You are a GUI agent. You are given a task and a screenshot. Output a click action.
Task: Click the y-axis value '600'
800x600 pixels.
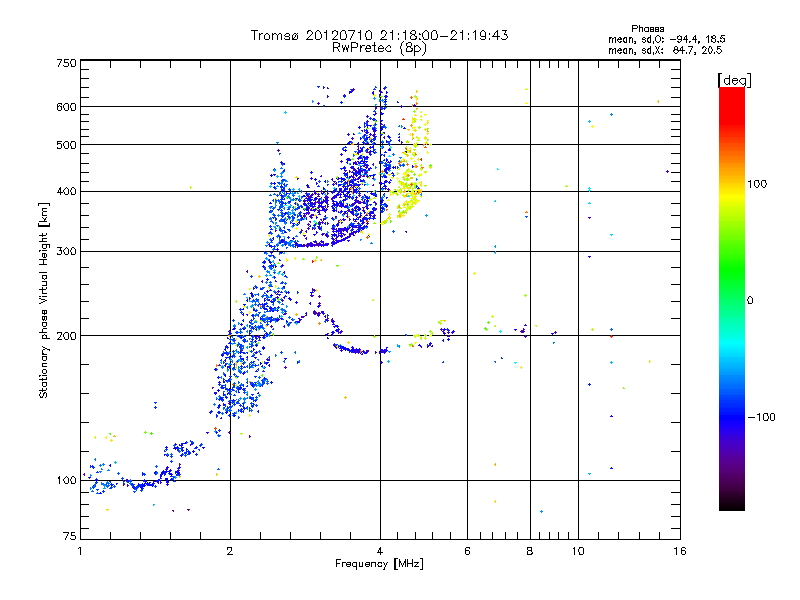pyautogui.click(x=67, y=107)
